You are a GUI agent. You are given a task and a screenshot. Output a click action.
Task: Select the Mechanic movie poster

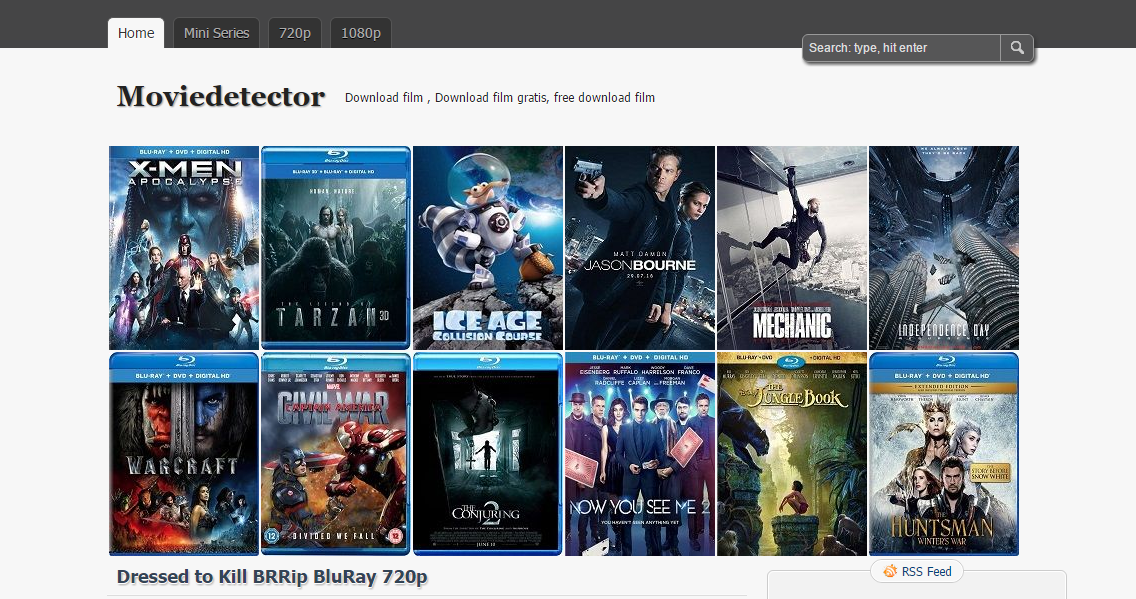click(792, 248)
